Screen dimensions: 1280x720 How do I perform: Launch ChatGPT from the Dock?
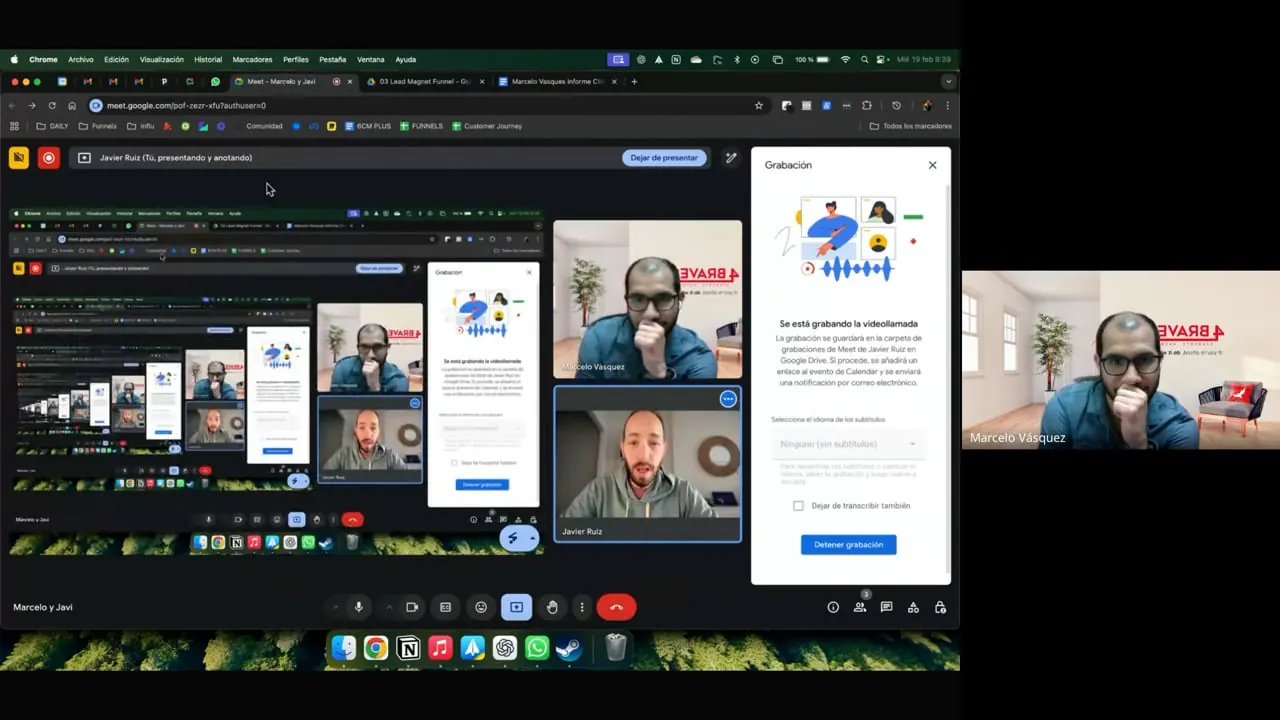(x=504, y=648)
